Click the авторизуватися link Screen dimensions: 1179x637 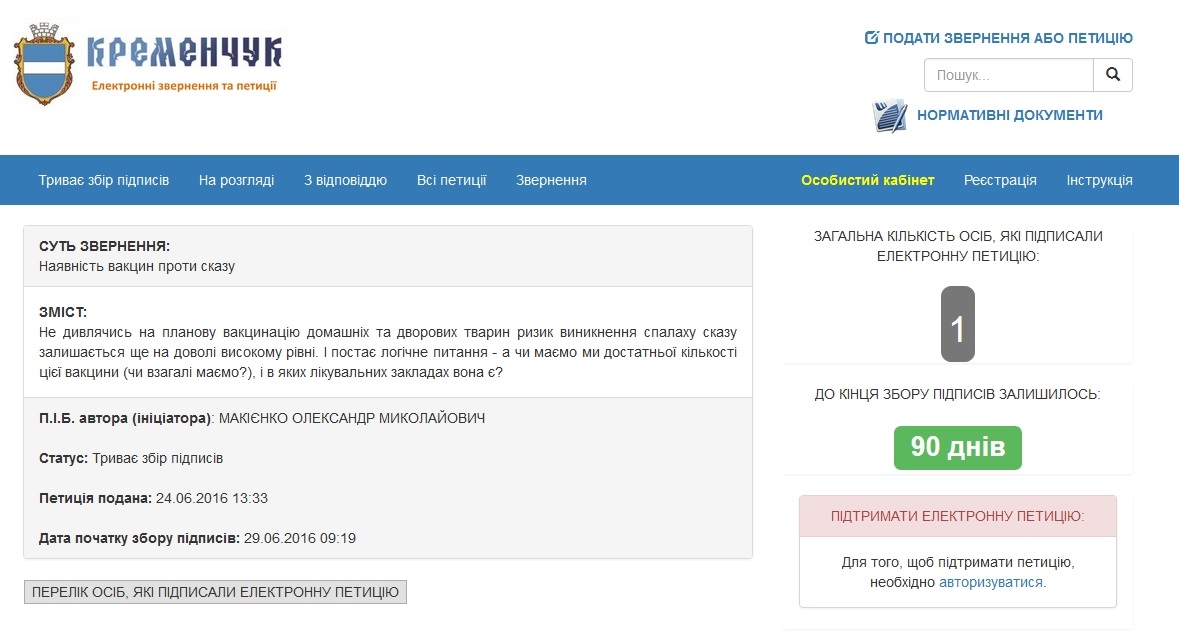(x=990, y=582)
